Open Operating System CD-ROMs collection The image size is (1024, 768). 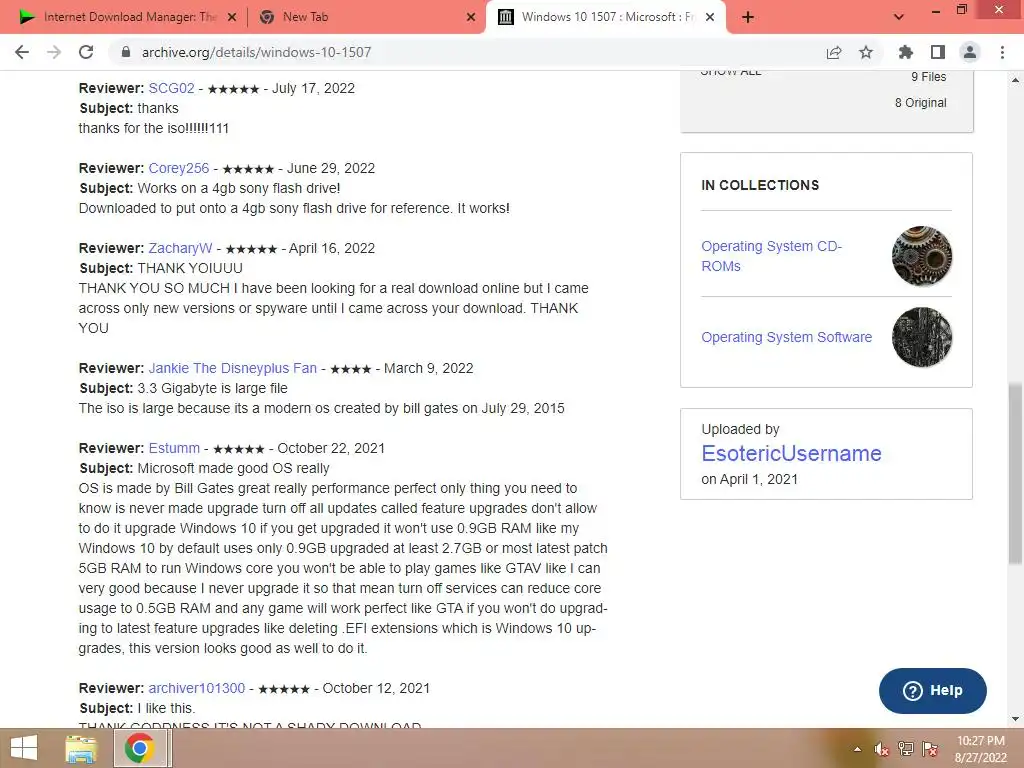tap(771, 256)
